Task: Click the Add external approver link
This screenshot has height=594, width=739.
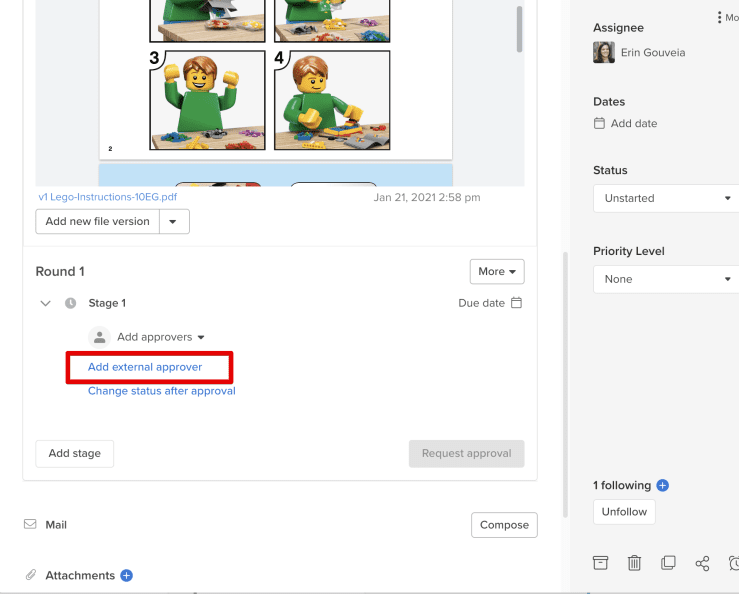Action: [x=145, y=367]
